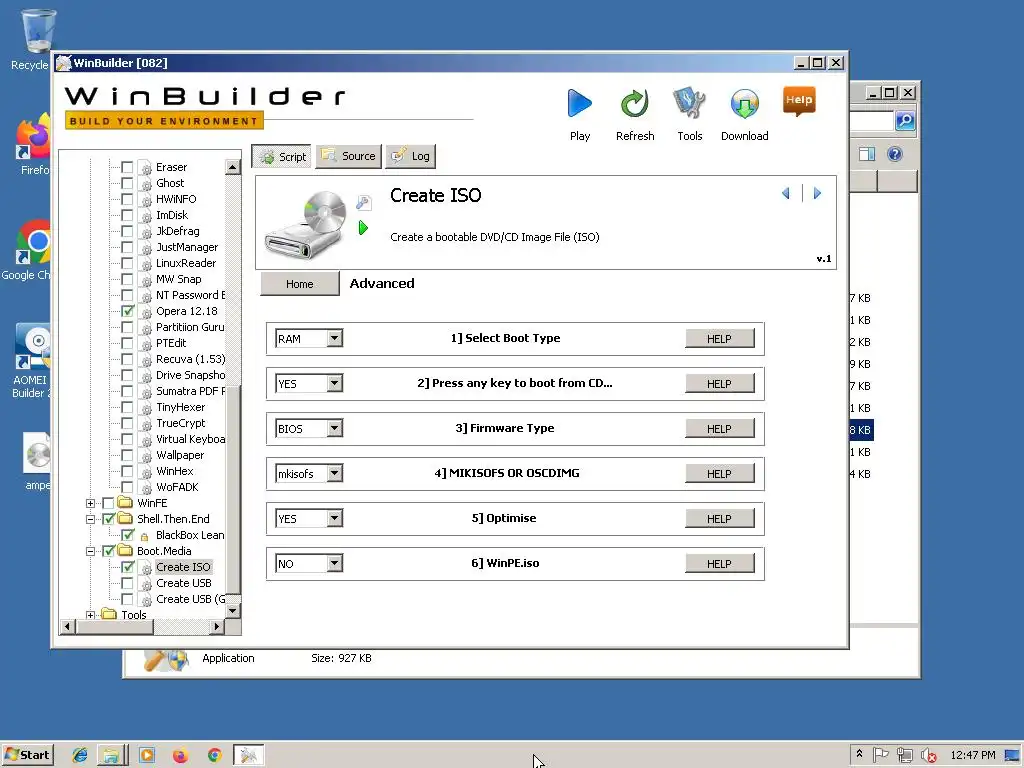Collapse the Shell.Then.End folder
Screen dimensions: 1024x768
point(90,519)
